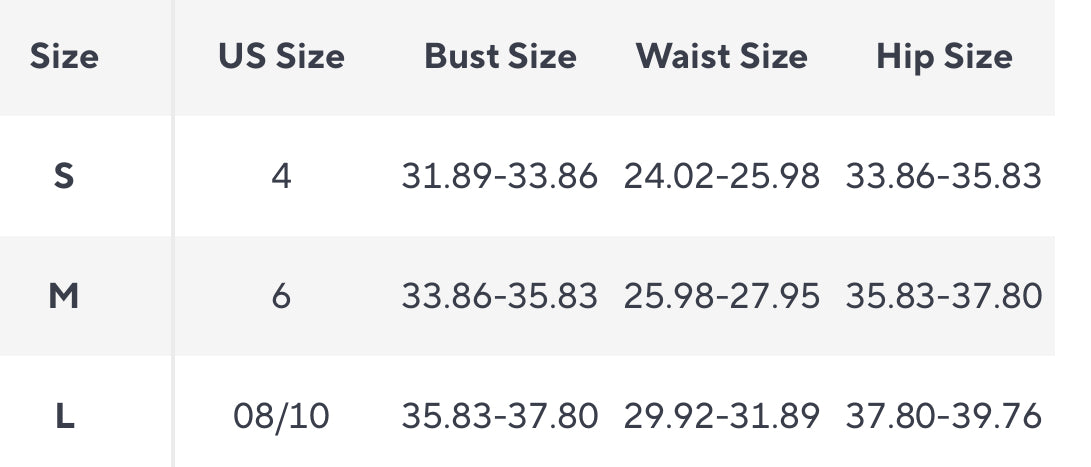Click hip measurement for size M

(944, 296)
